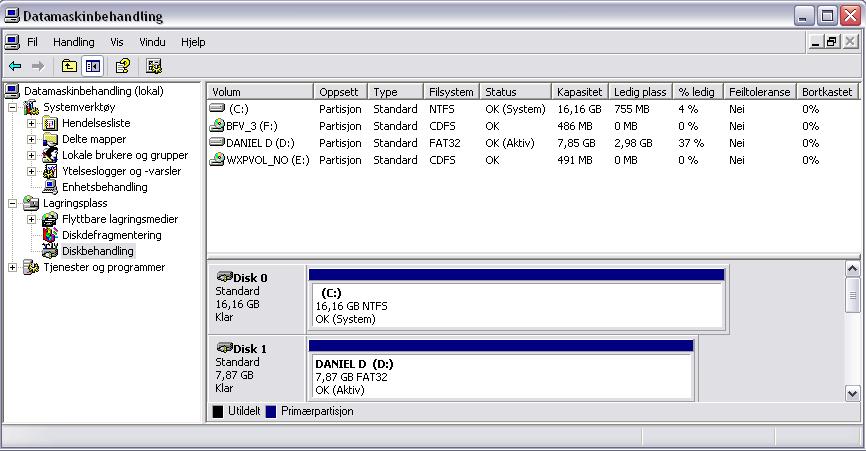
Task: Click the Systemverktøy tools icon
Action: (x=31, y=107)
